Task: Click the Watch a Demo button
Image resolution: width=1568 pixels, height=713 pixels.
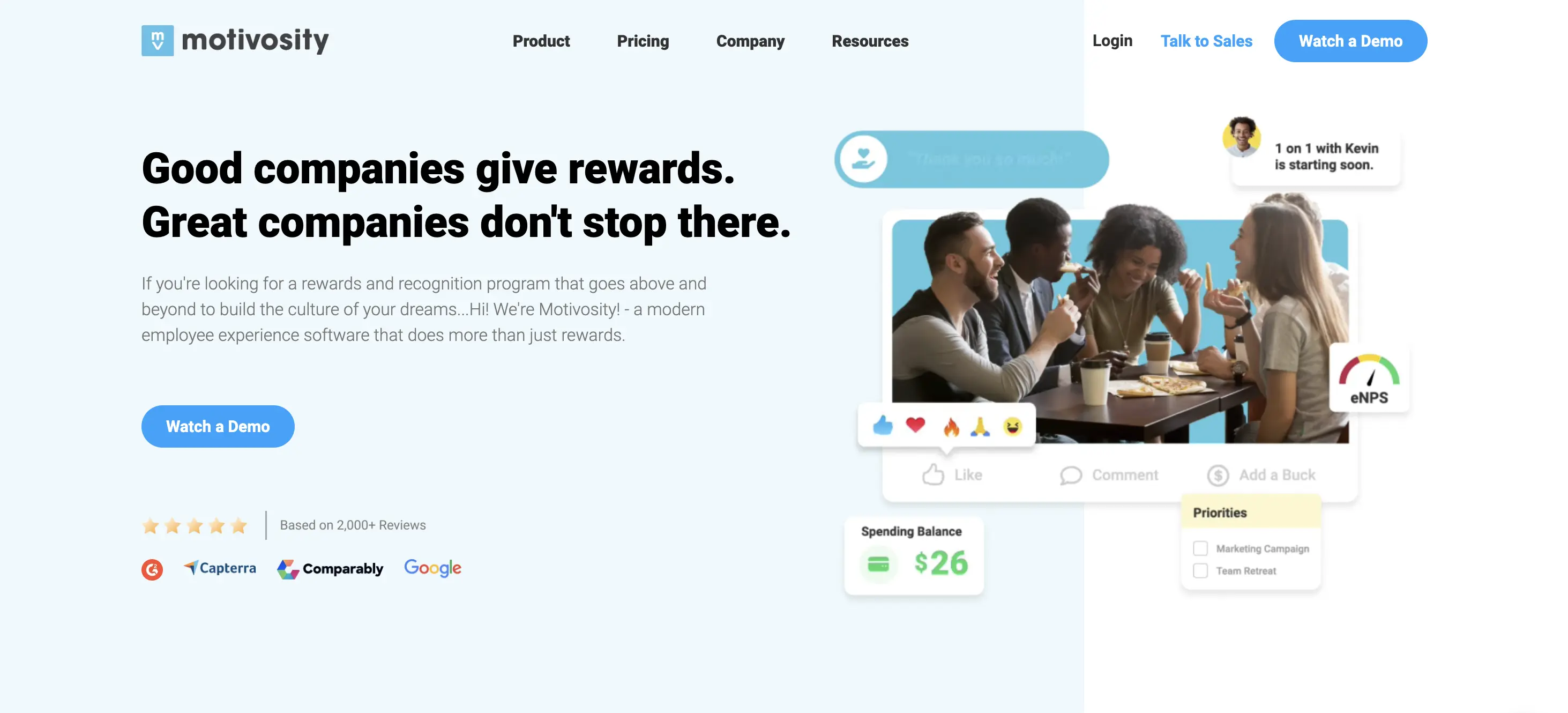Action: pyautogui.click(x=218, y=425)
